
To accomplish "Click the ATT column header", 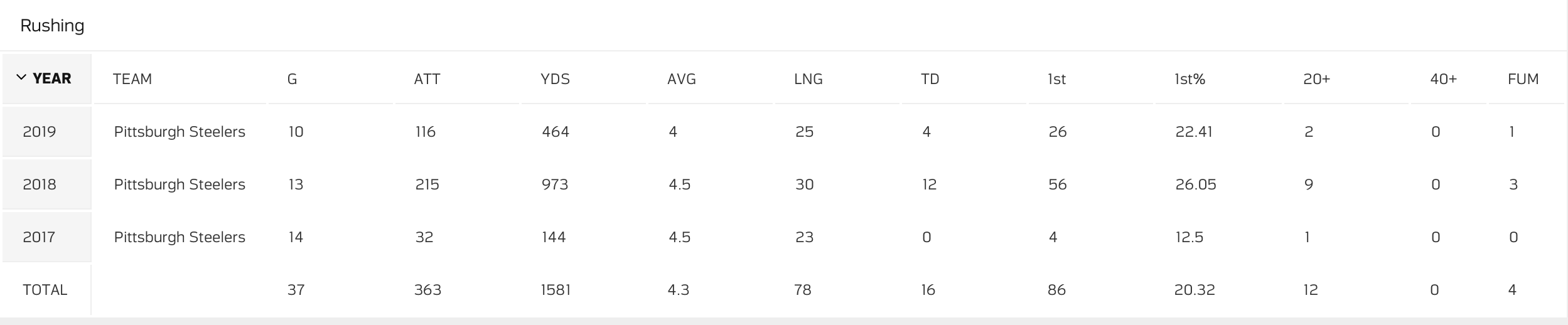I will [x=427, y=79].
